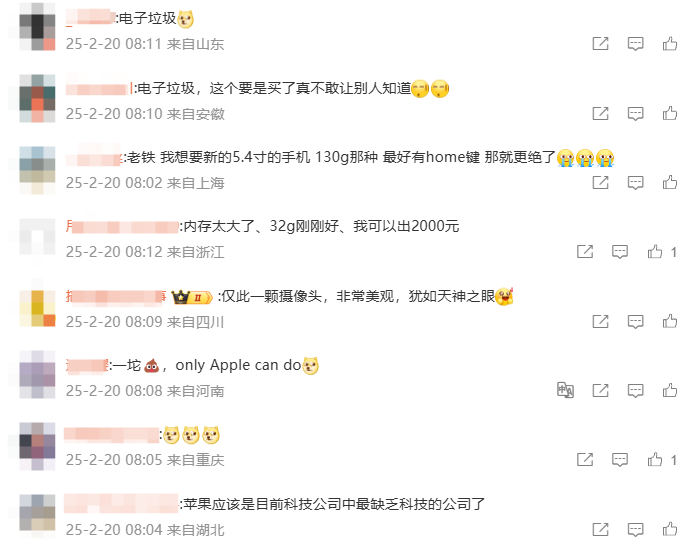The height and width of the screenshot is (552, 694).
Task: Open the blurred username on the 浙江 comment
Action: [122, 227]
